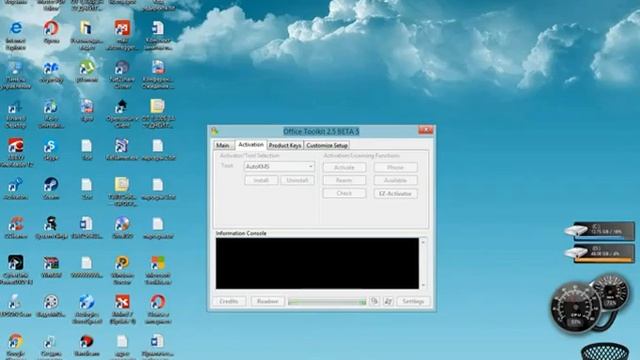Switch to the Main tab
This screenshot has height=360, width=640.
[x=223, y=145]
